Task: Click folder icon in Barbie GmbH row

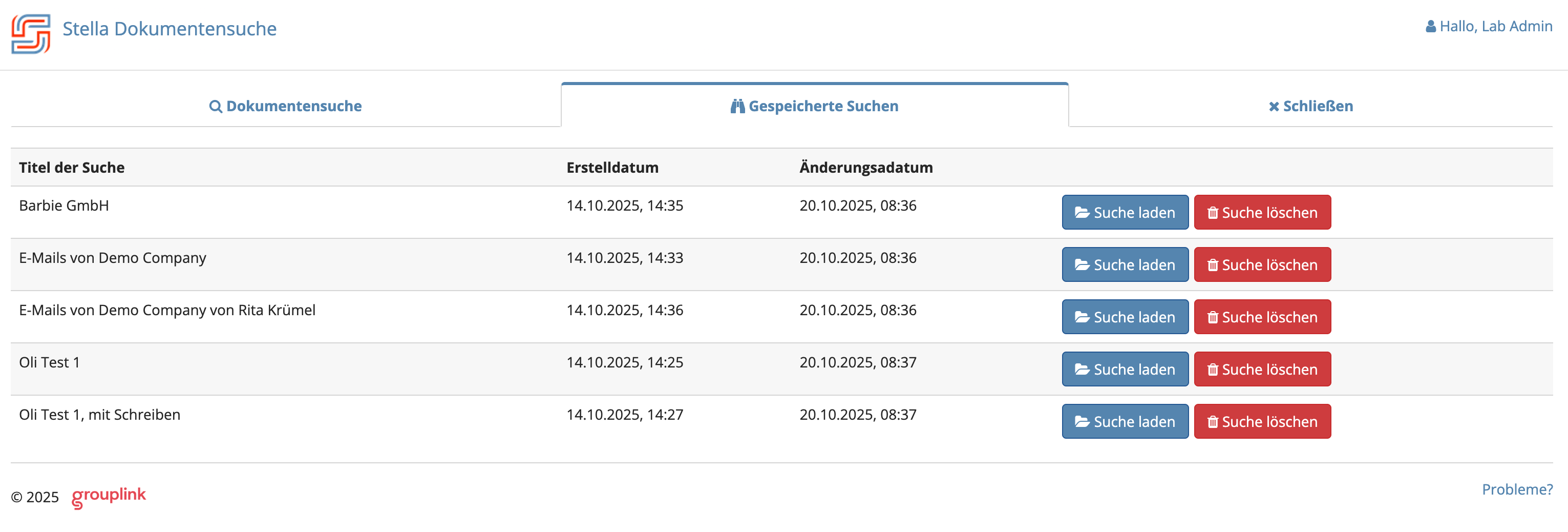Action: click(x=1082, y=213)
